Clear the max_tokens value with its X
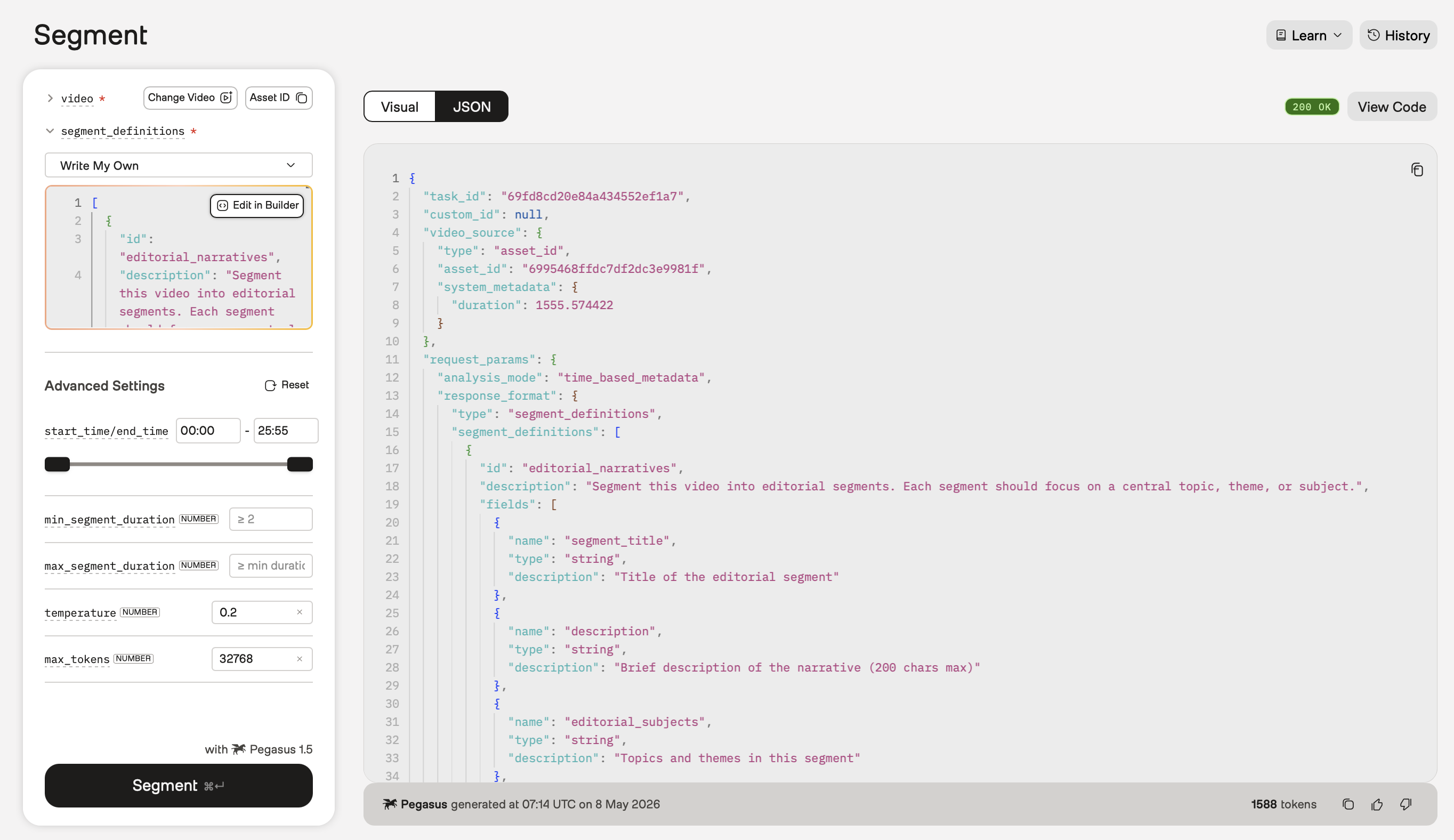This screenshot has height=840, width=1454. (300, 659)
